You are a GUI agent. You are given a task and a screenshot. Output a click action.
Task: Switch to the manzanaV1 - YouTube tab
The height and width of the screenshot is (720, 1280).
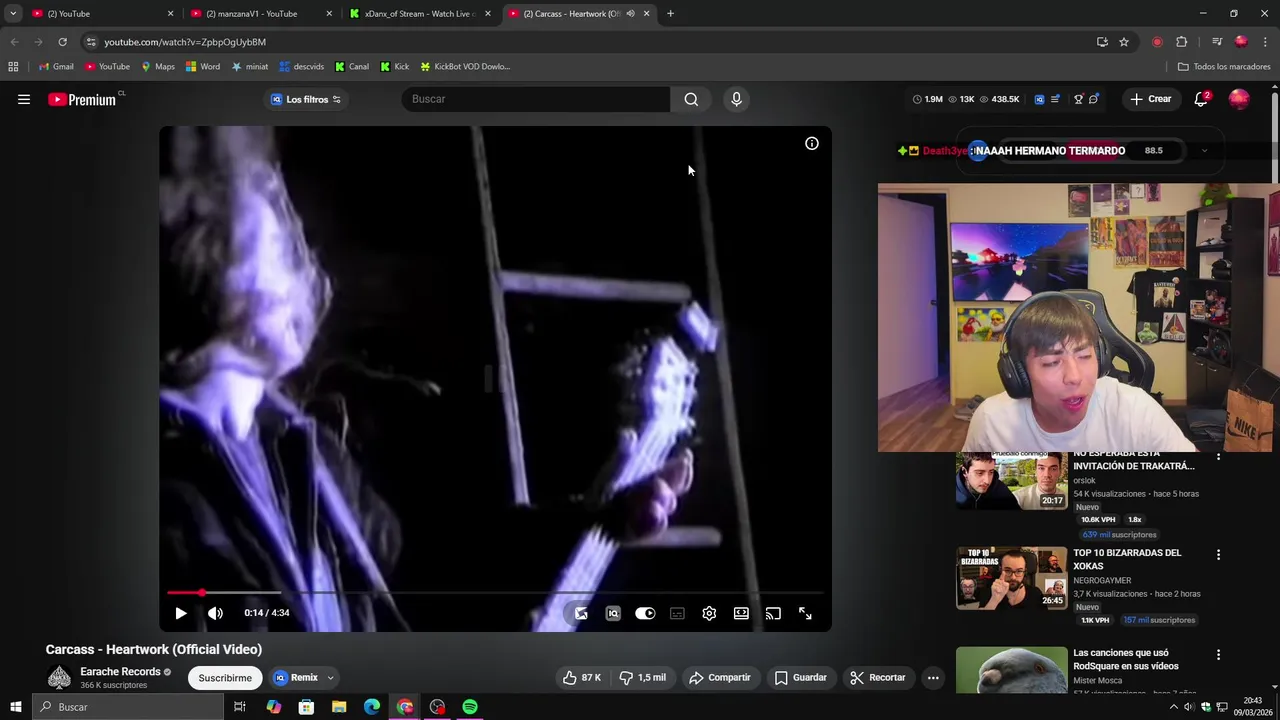[x=260, y=14]
